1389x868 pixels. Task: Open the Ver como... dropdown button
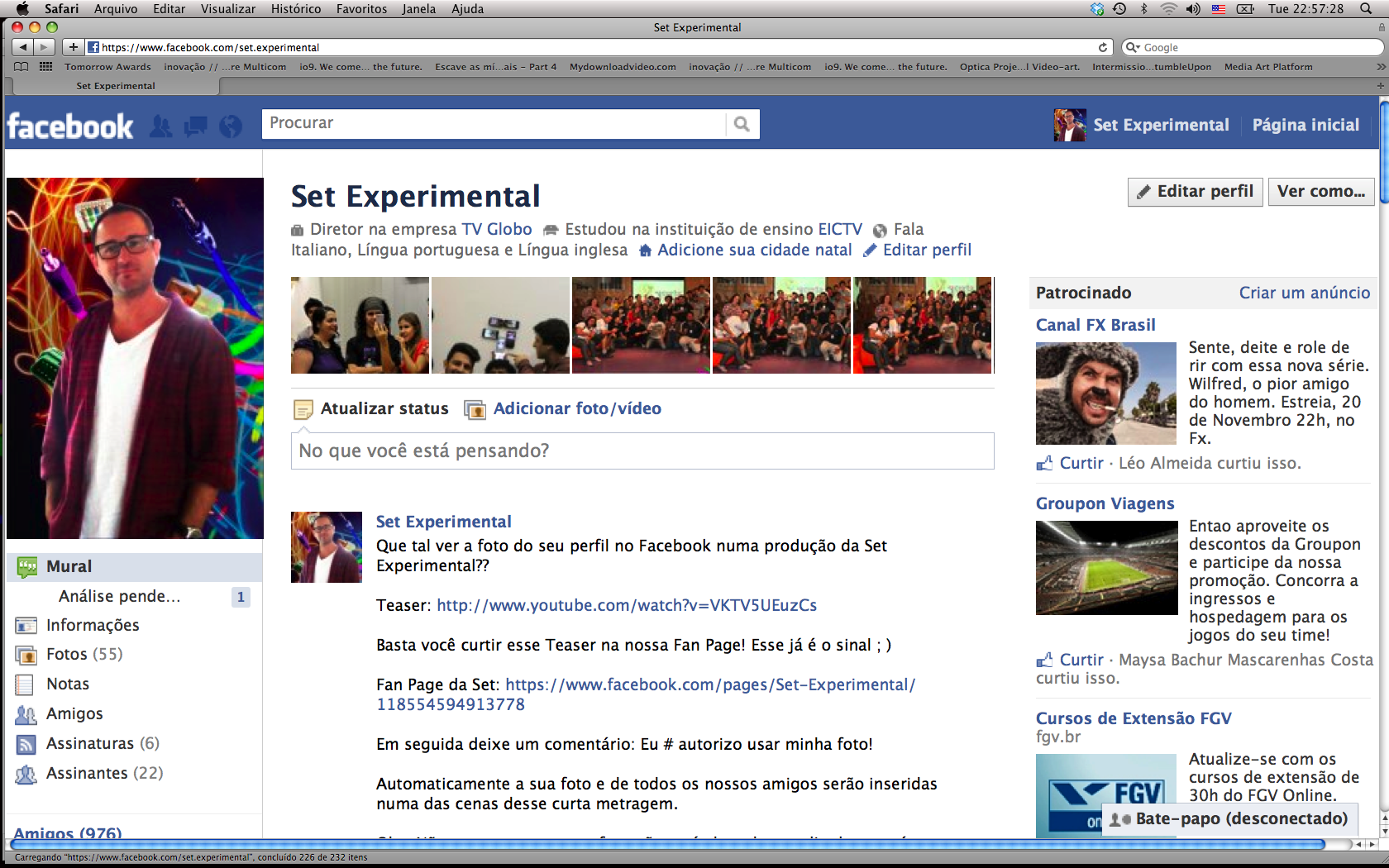click(1320, 192)
